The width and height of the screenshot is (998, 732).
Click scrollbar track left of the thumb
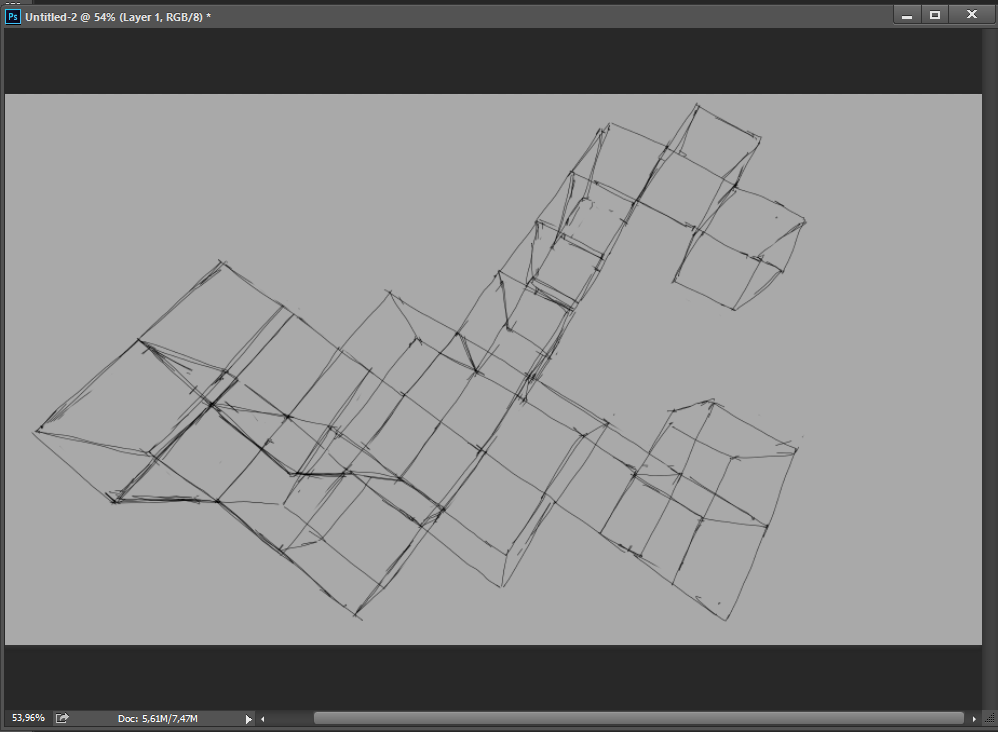[290, 718]
